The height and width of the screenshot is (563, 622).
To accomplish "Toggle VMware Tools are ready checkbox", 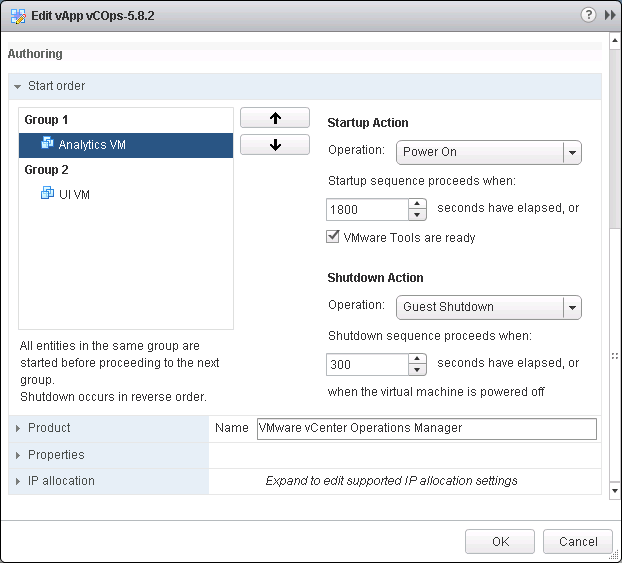I will [x=334, y=238].
